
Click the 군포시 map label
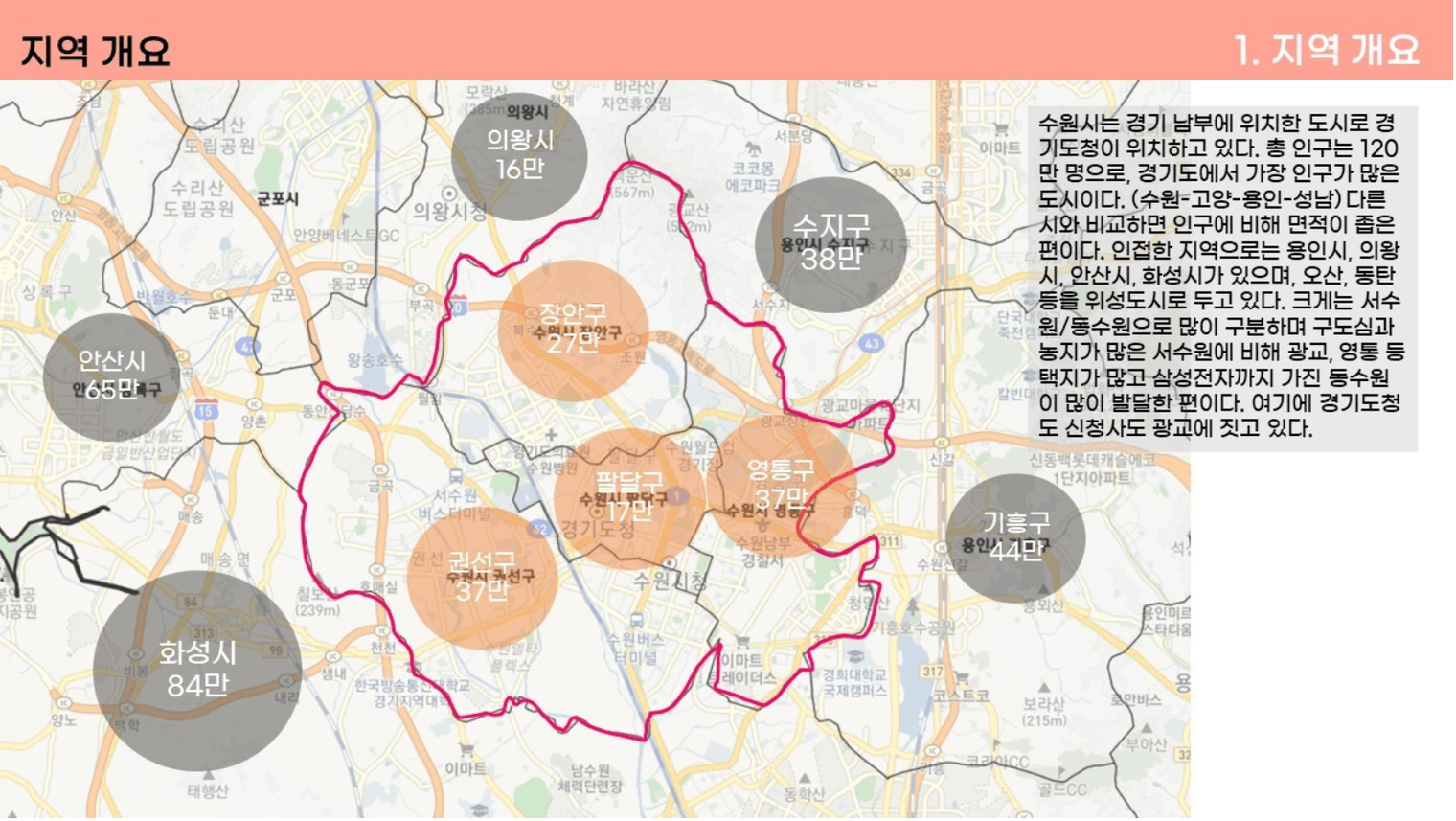tap(278, 198)
